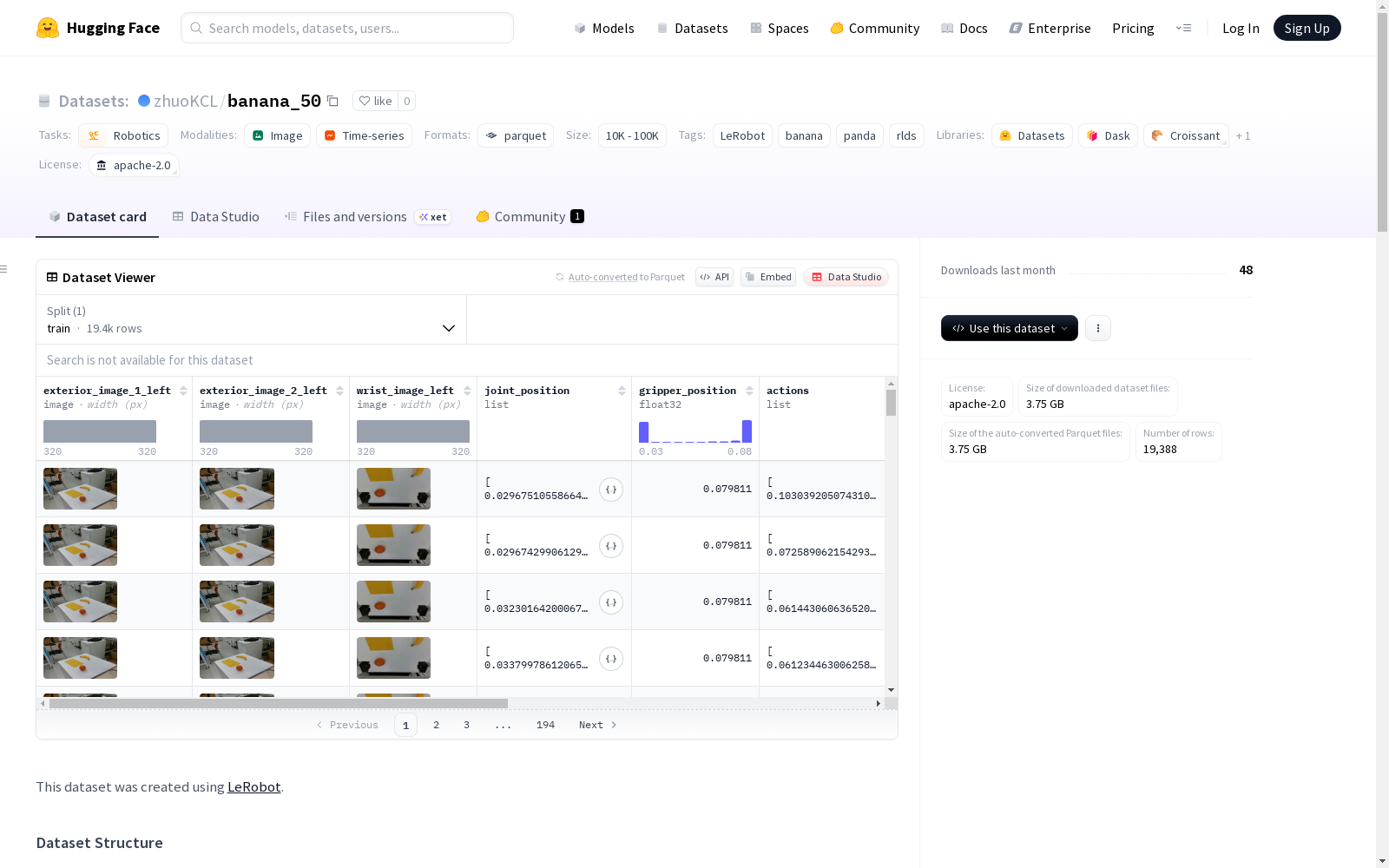This screenshot has height=868, width=1389.
Task: Click the parquet format tag
Action: coord(516,135)
